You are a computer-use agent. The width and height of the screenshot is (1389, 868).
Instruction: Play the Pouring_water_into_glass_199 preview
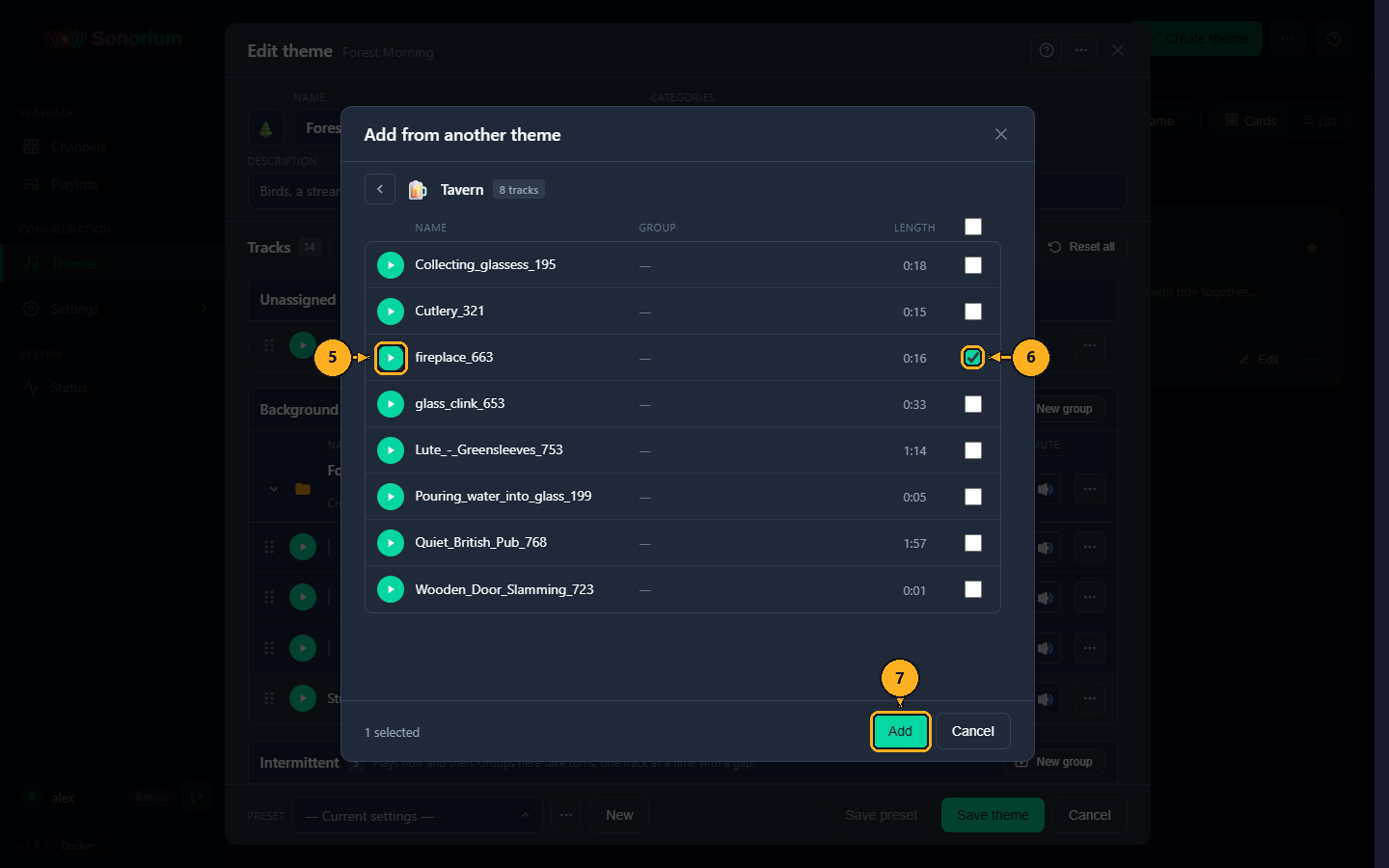391,497
